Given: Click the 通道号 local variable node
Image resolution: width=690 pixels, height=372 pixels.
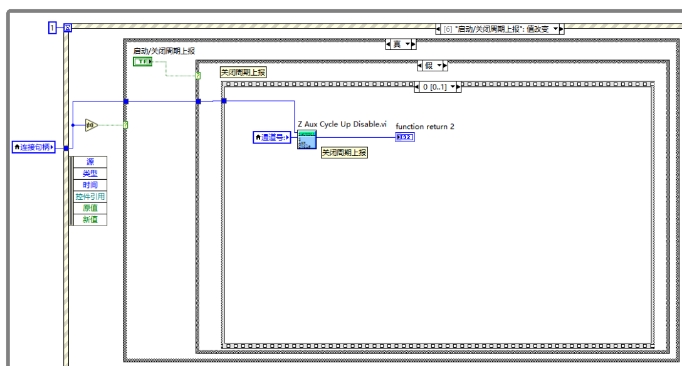Looking at the screenshot, I should (272, 137).
